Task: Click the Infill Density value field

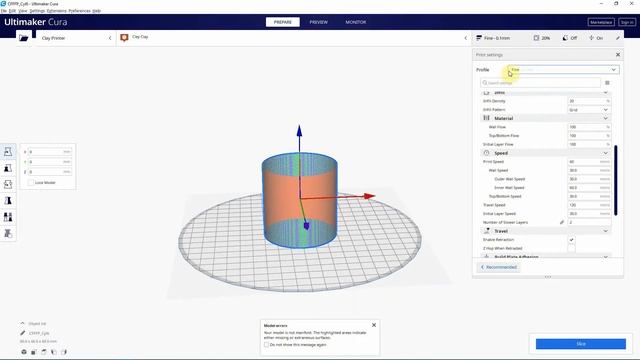Action: pos(589,101)
